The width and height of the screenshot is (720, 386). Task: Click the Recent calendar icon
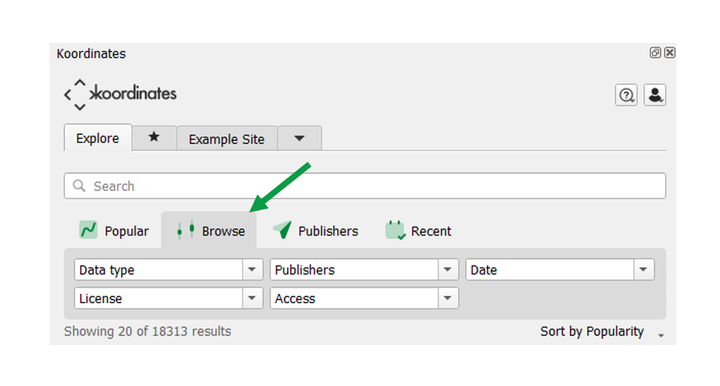coord(395,230)
